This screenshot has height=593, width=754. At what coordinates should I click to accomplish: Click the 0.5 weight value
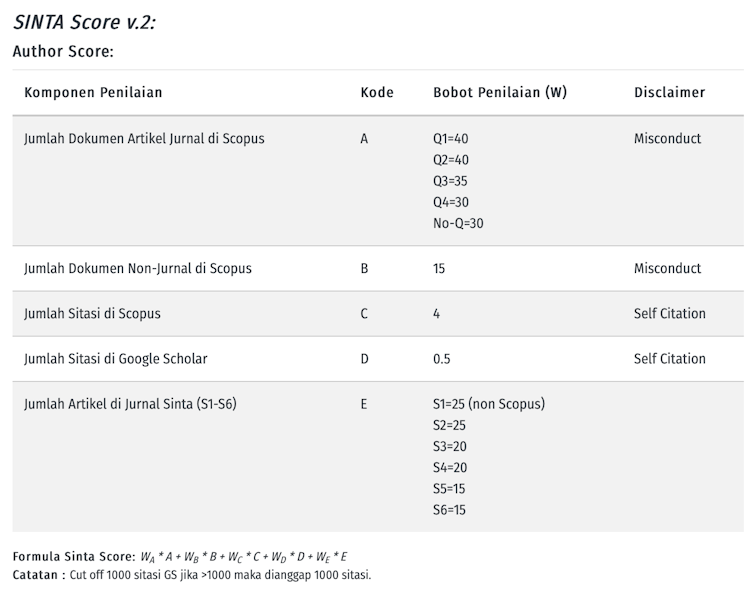442,359
